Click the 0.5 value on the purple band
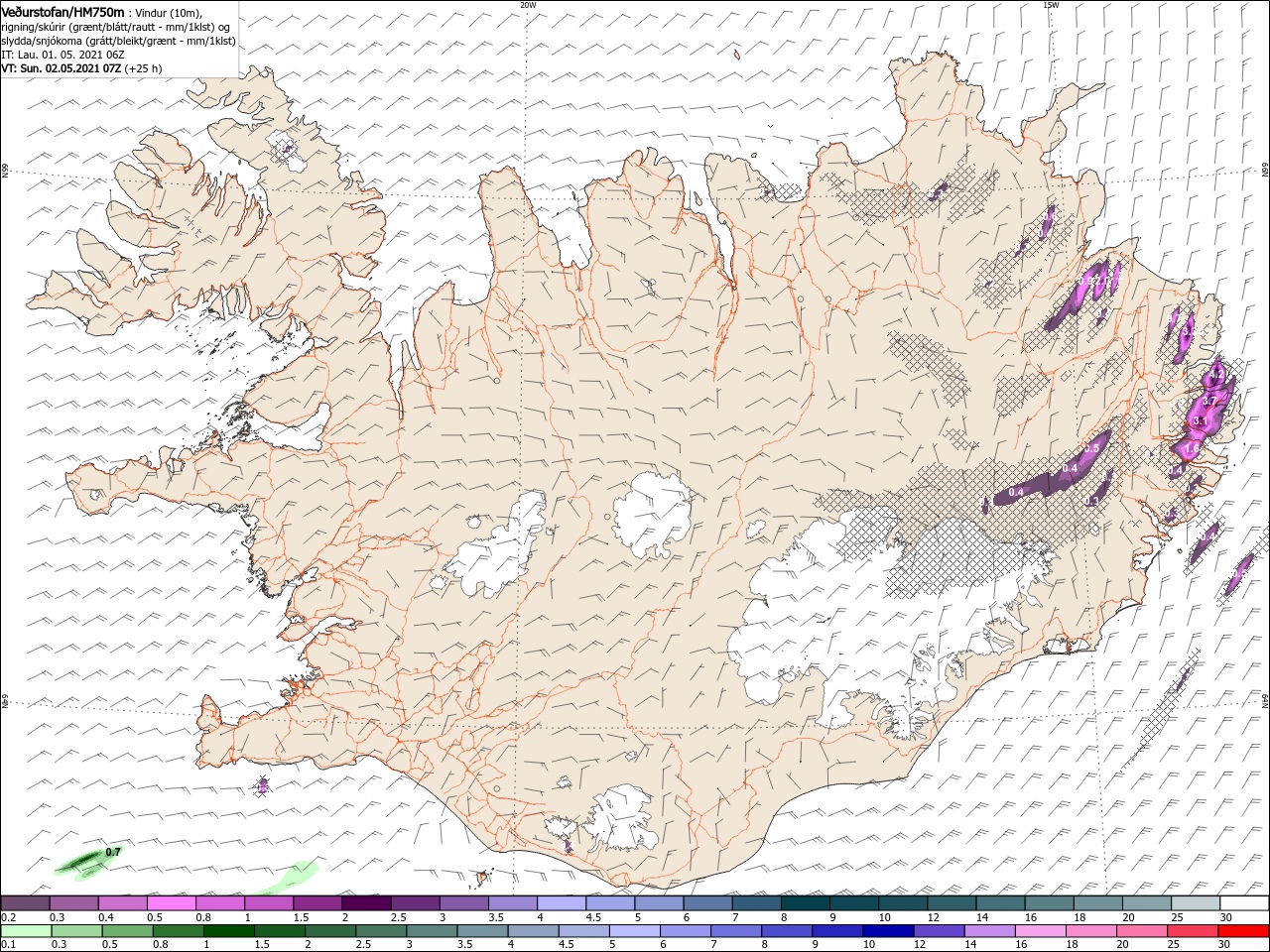Screen dimensions: 1270x952 (1091, 448)
